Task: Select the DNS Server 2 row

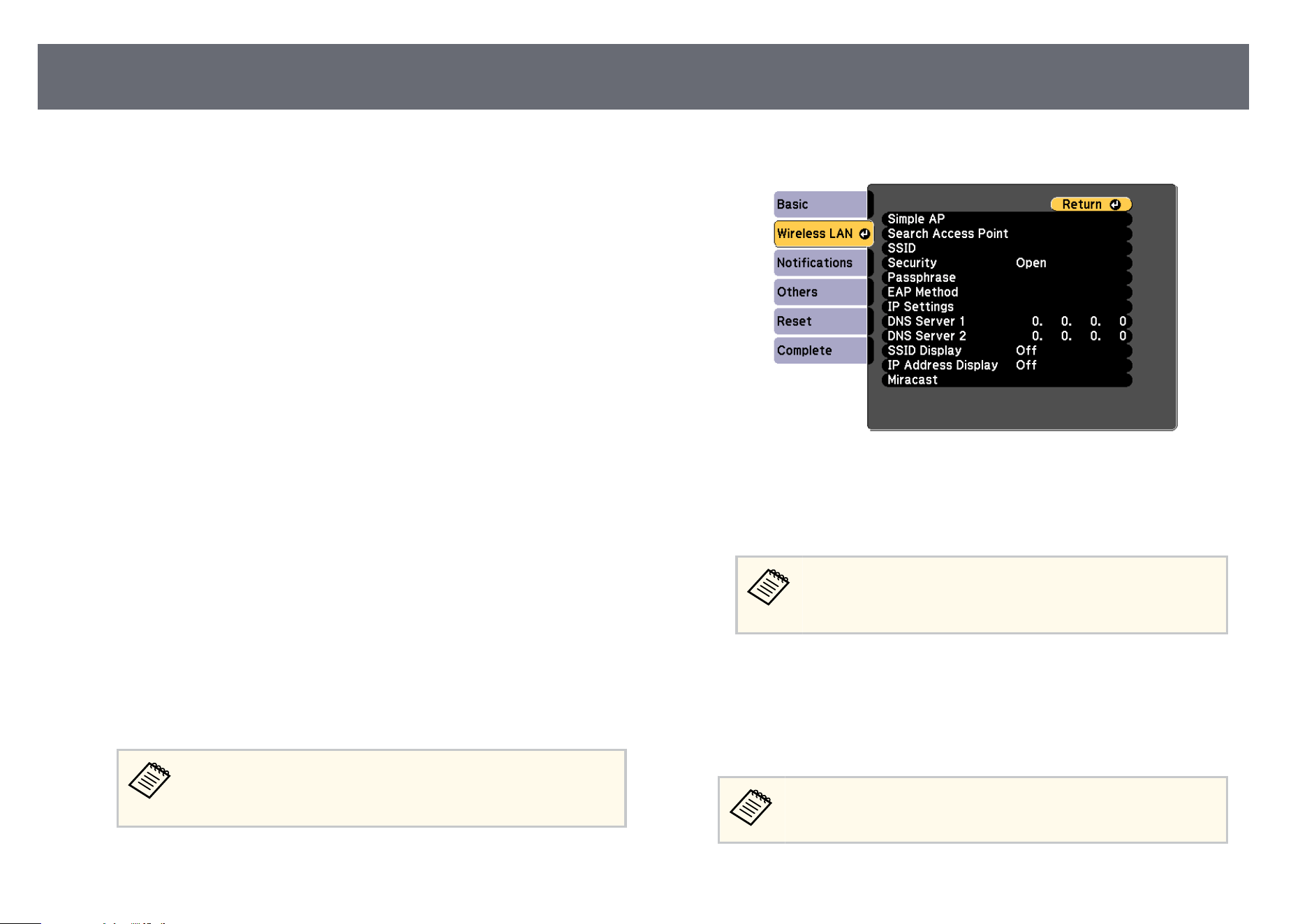Action: (x=1006, y=336)
